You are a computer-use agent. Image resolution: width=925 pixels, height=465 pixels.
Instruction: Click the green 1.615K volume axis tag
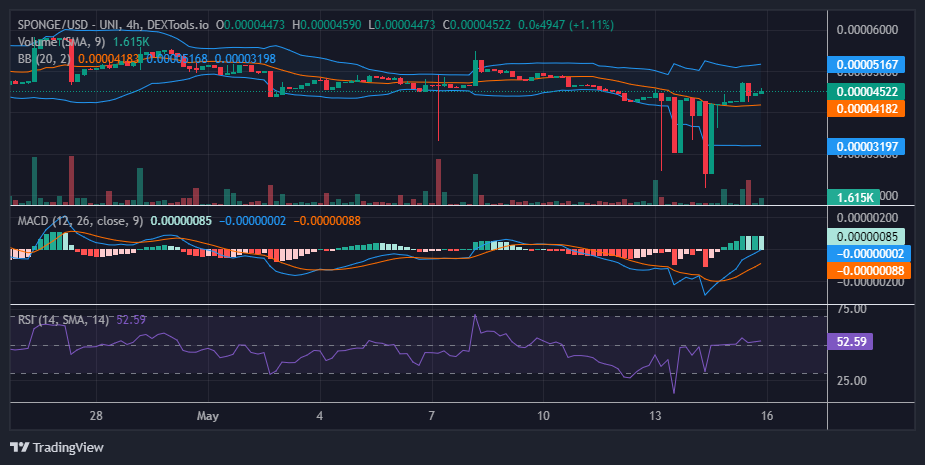coord(854,197)
